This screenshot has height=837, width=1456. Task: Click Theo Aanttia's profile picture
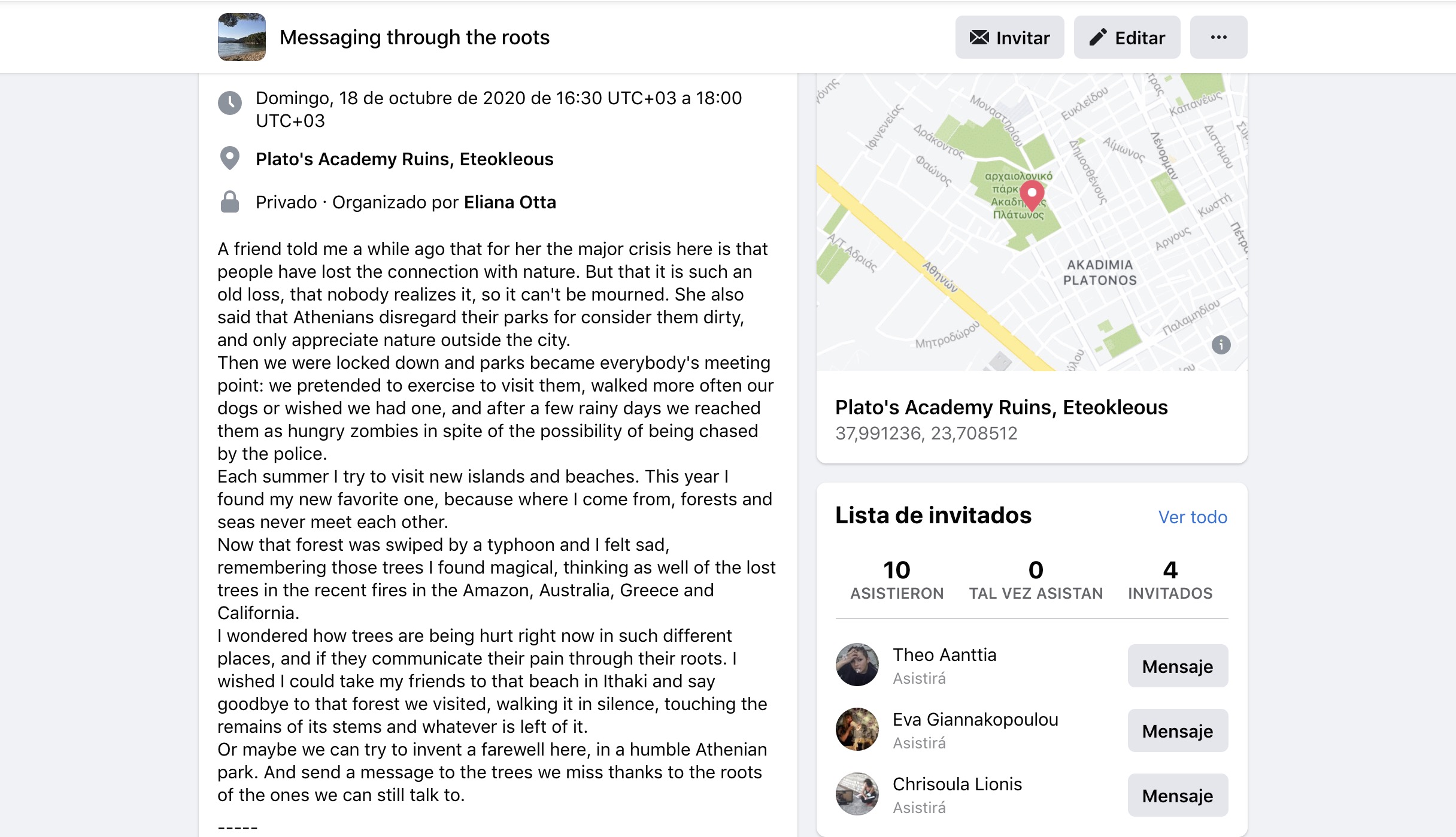coord(857,665)
